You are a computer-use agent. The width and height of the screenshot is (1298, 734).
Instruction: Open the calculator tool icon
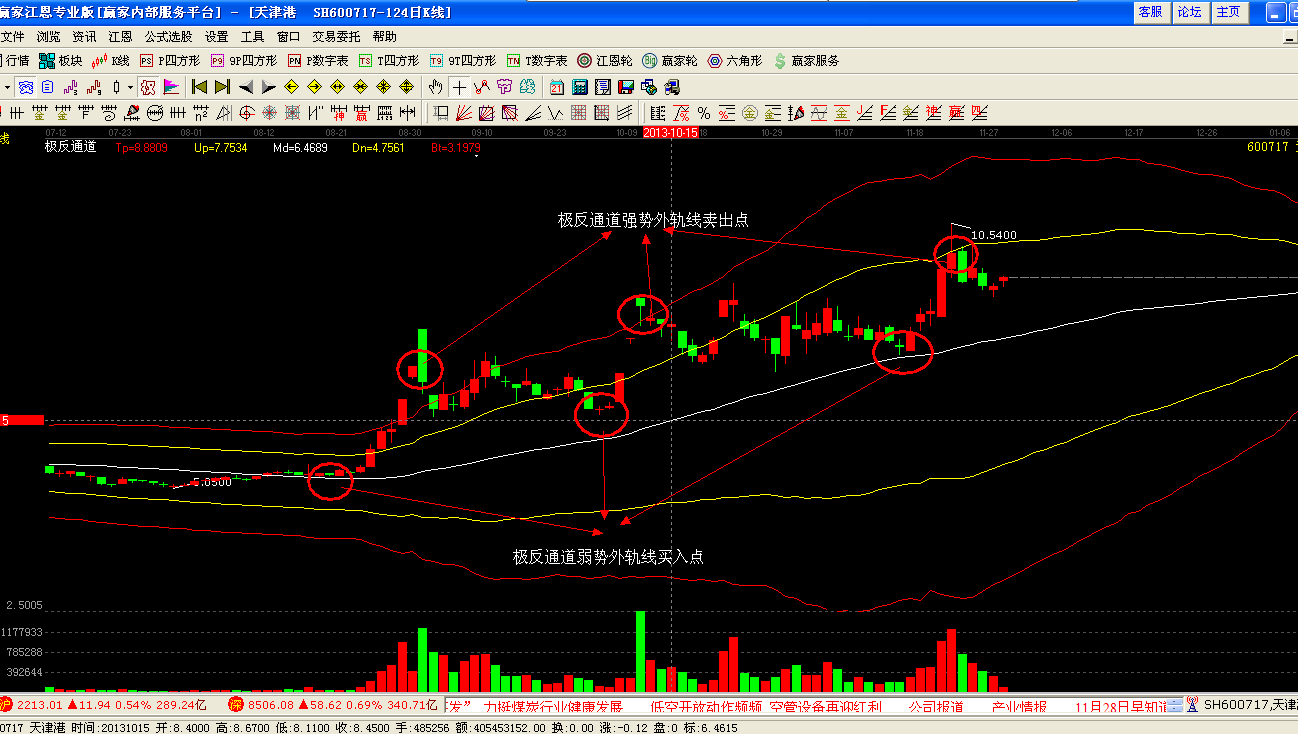click(x=579, y=87)
